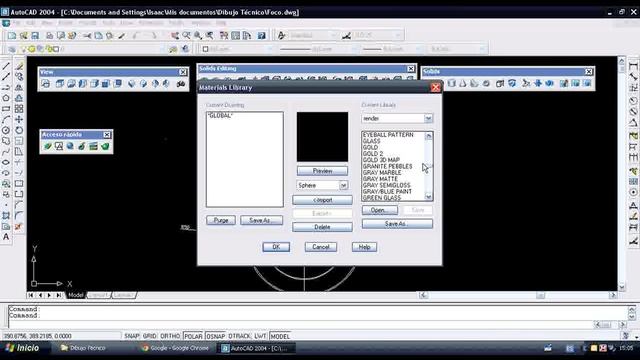This screenshot has height=360, width=640.
Task: Select the Explode modify tool
Action: tap(19, 226)
